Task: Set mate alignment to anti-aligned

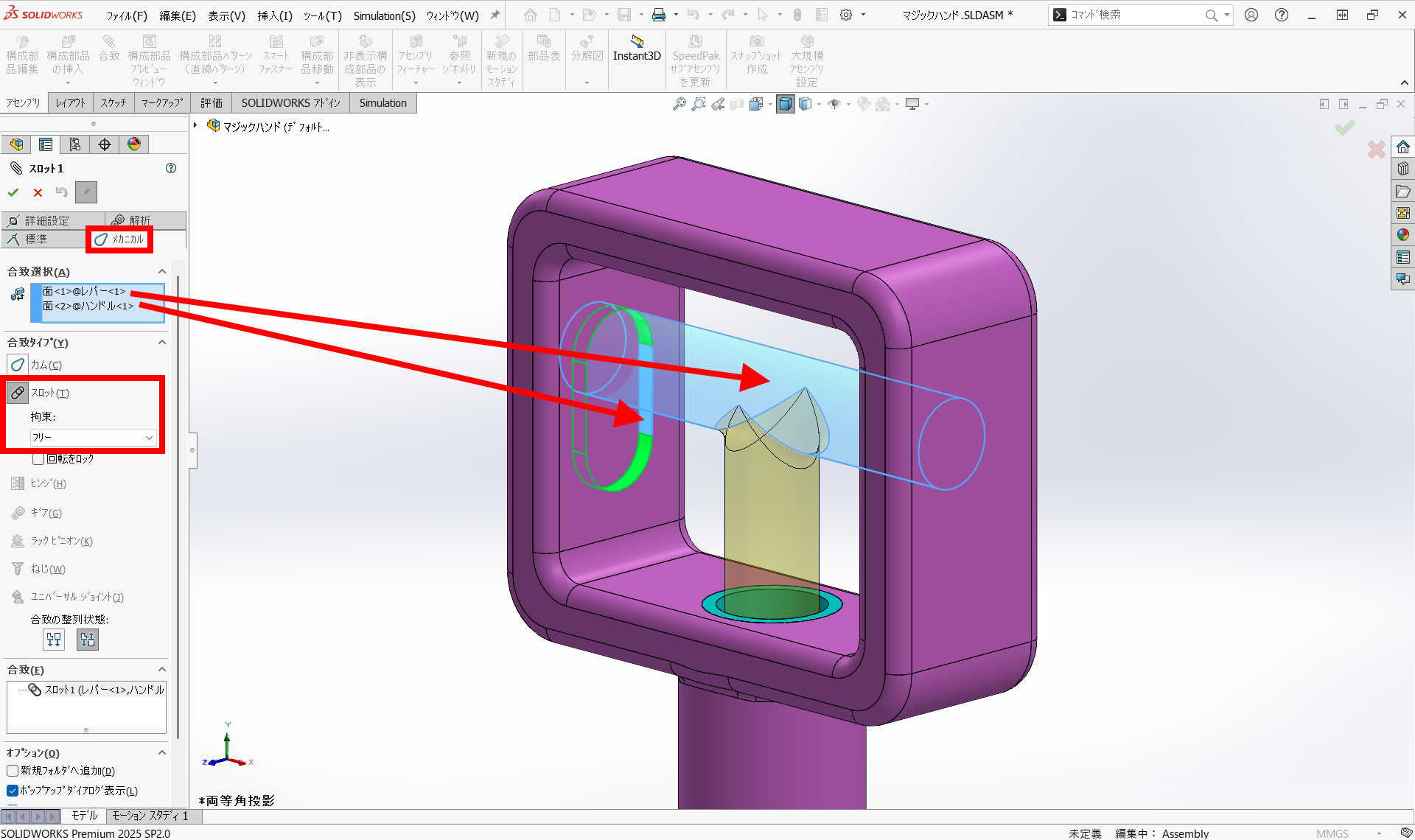Action: point(88,640)
